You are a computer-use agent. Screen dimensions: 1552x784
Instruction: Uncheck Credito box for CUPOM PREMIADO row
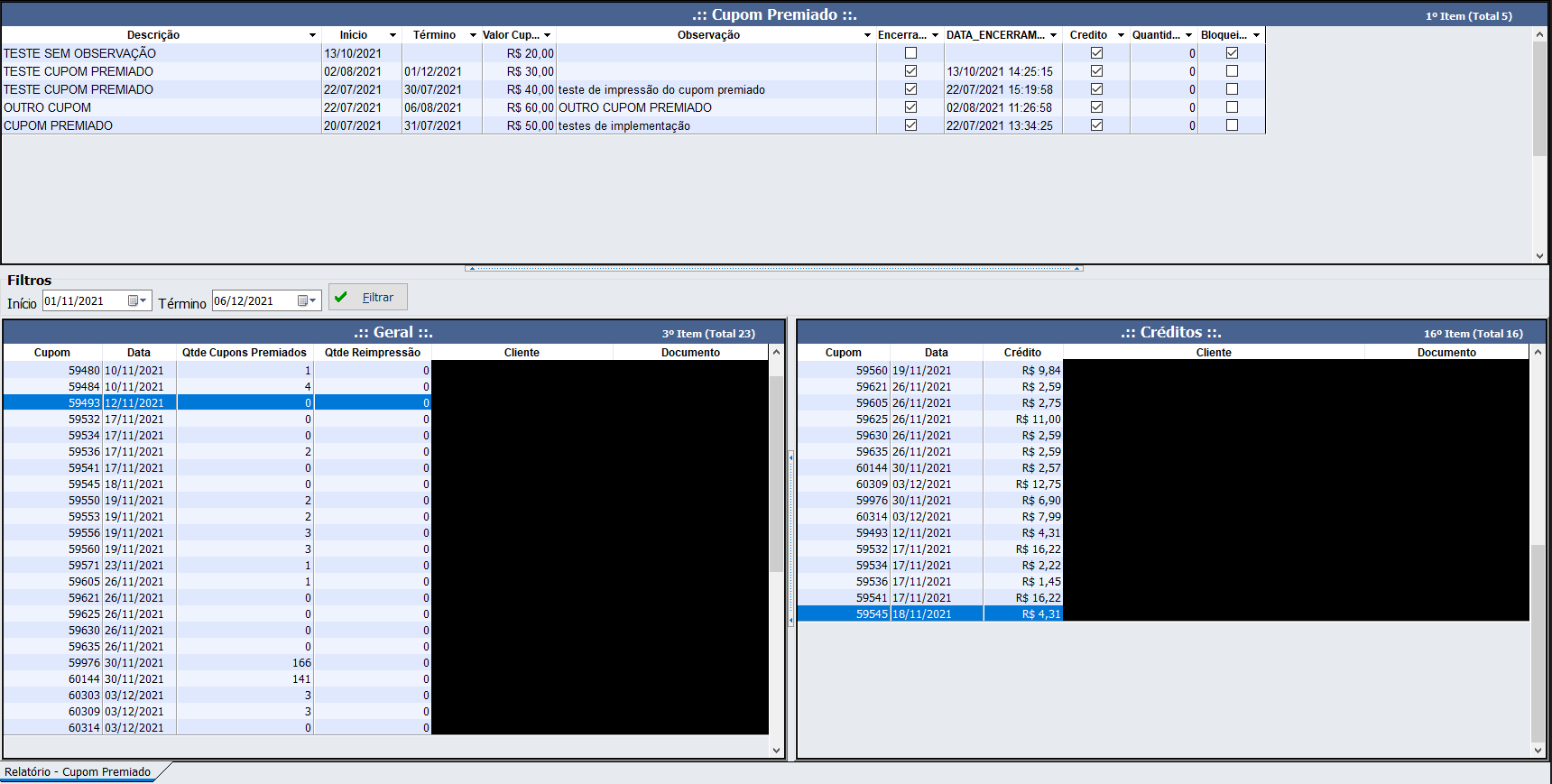click(1096, 125)
